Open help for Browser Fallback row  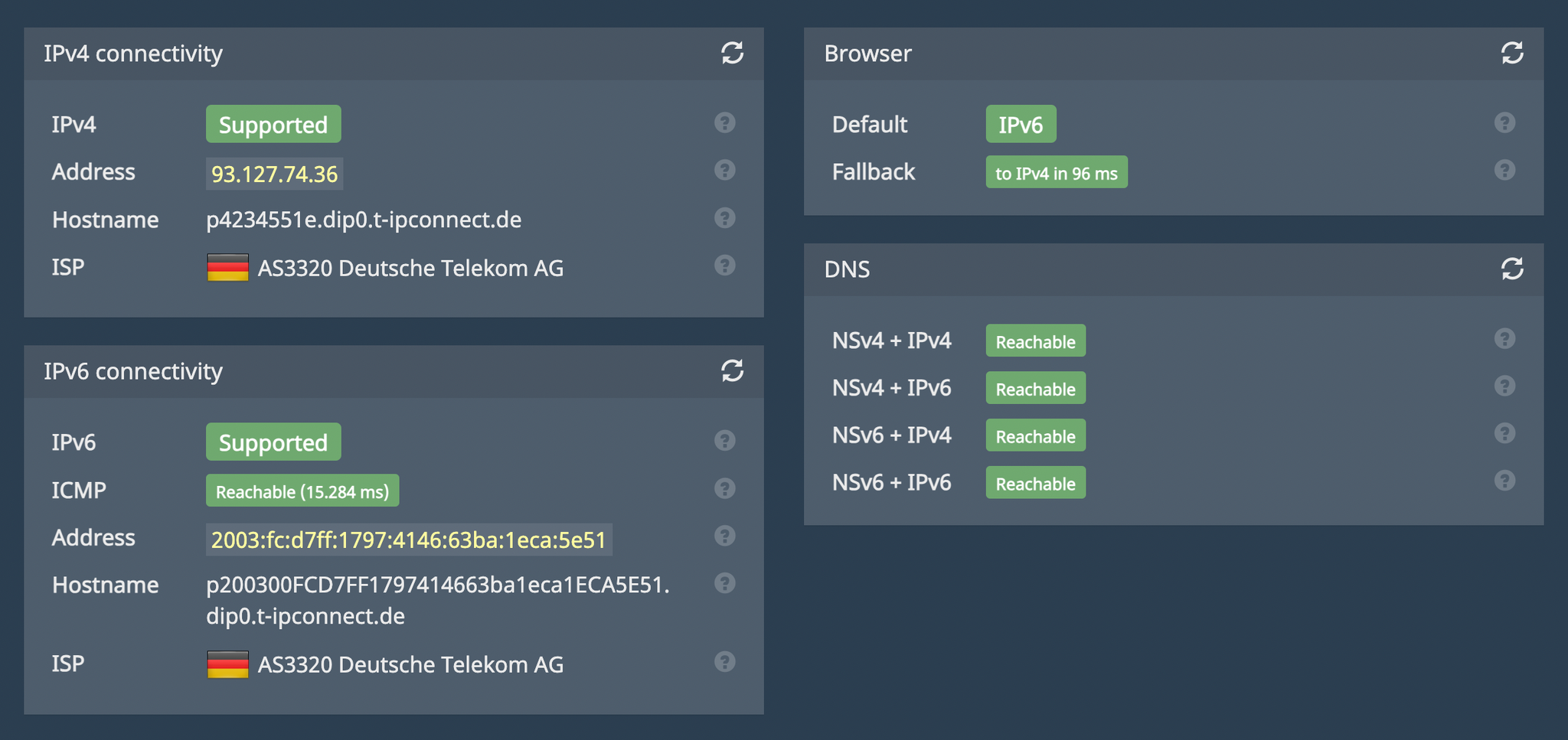pyautogui.click(x=1504, y=170)
